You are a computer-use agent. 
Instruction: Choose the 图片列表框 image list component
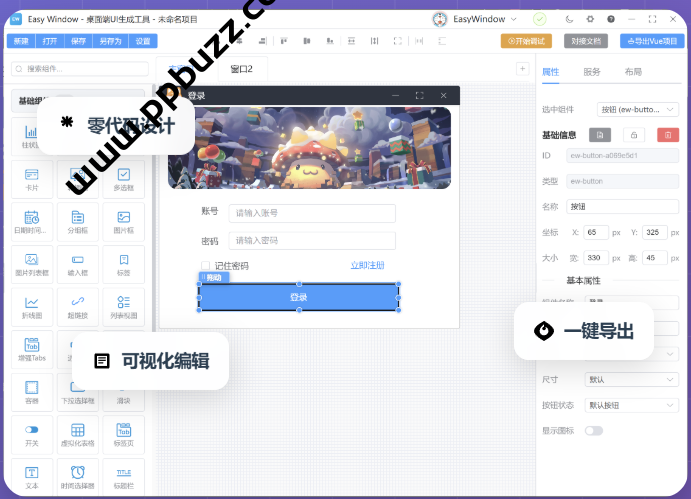32,263
